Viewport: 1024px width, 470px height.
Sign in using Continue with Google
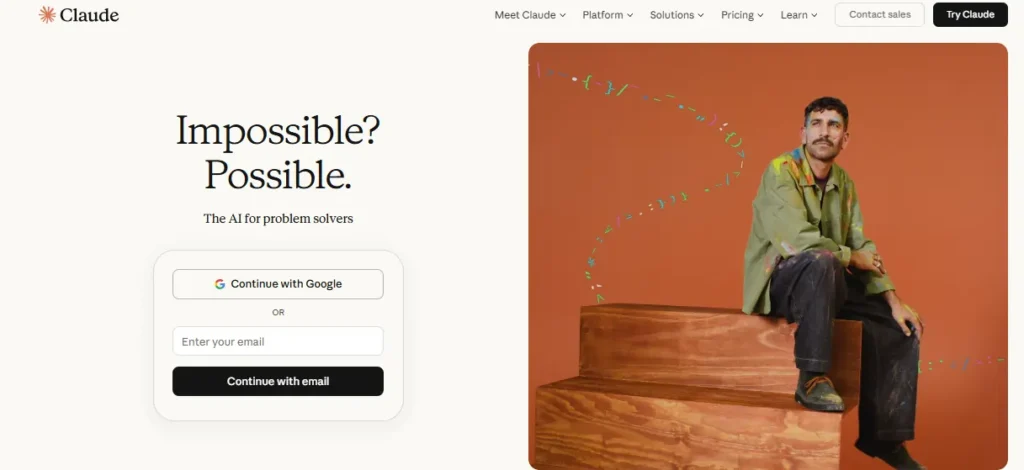tap(278, 284)
